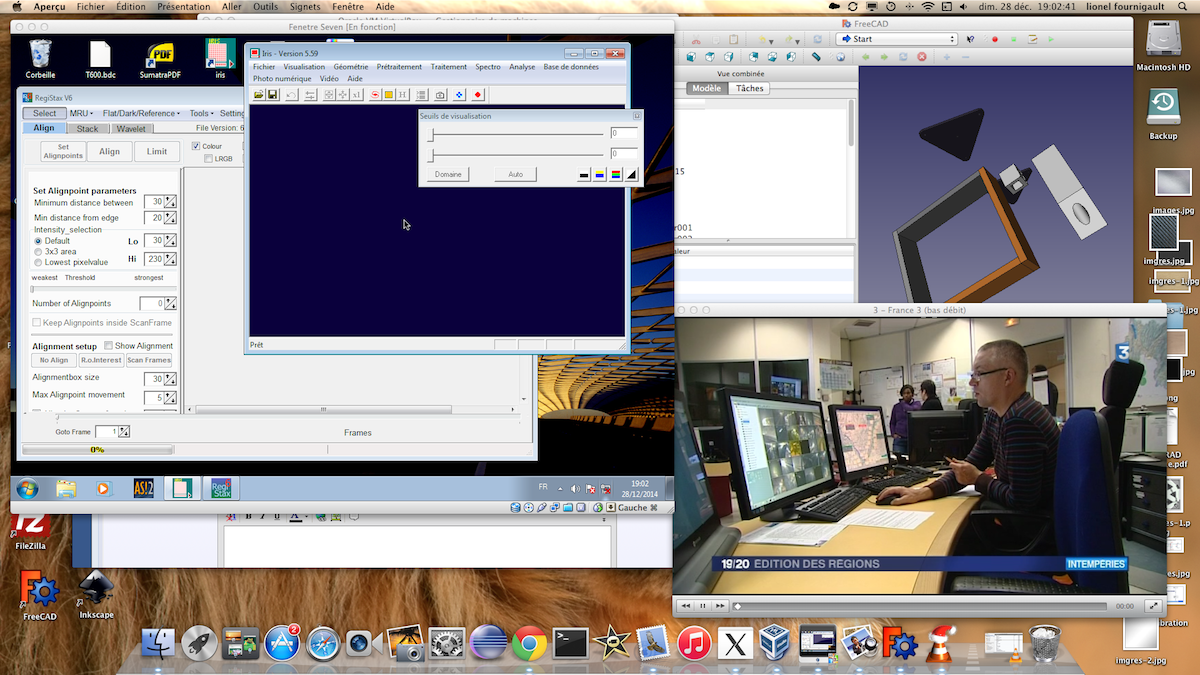Open FileZilla icon on the Mac desktop
The height and width of the screenshot is (675, 1200).
[29, 531]
